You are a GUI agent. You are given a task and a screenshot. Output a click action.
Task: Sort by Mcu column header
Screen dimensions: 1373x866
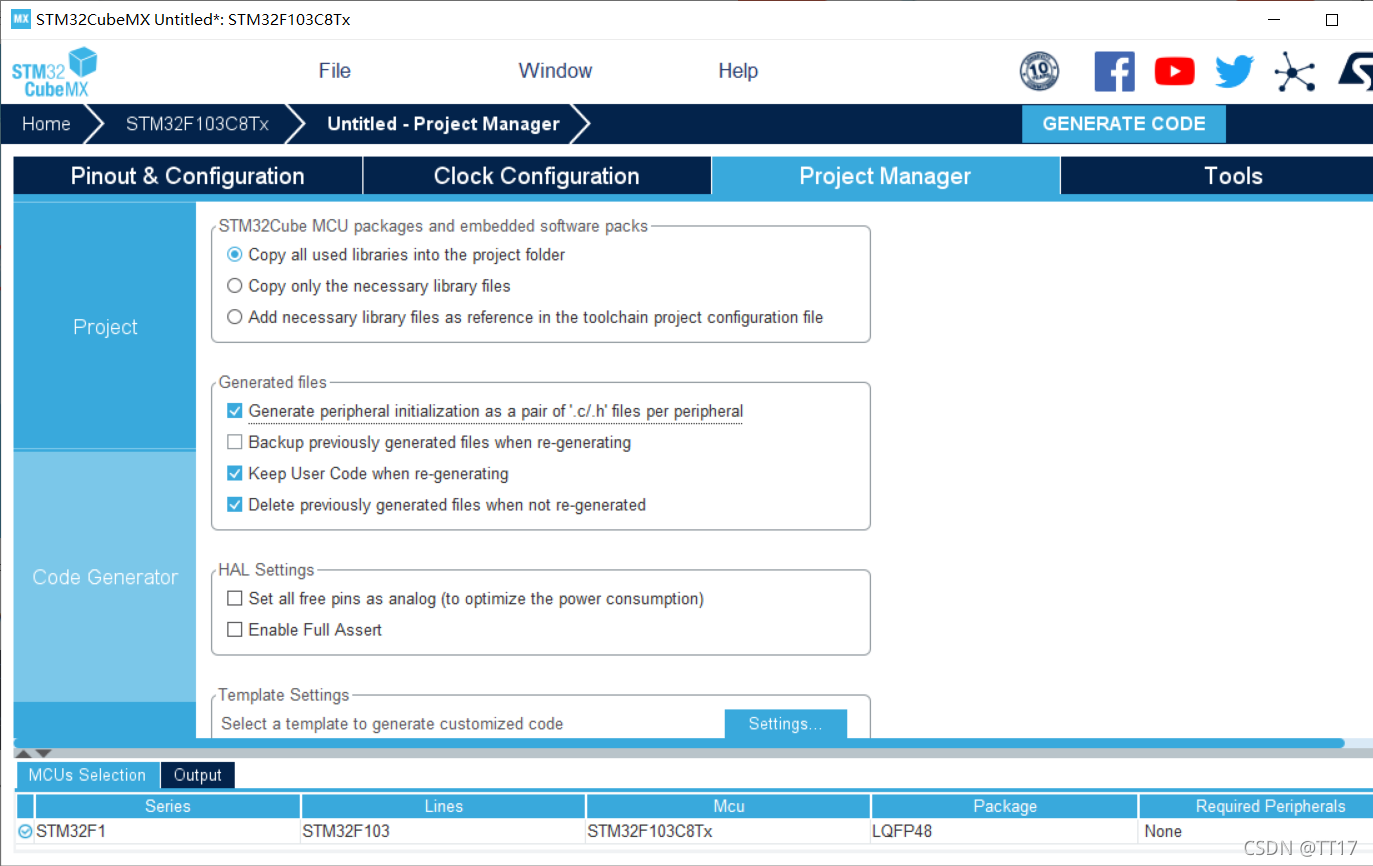click(728, 806)
